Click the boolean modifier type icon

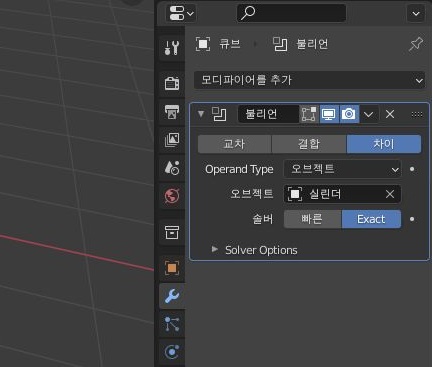click(x=219, y=114)
